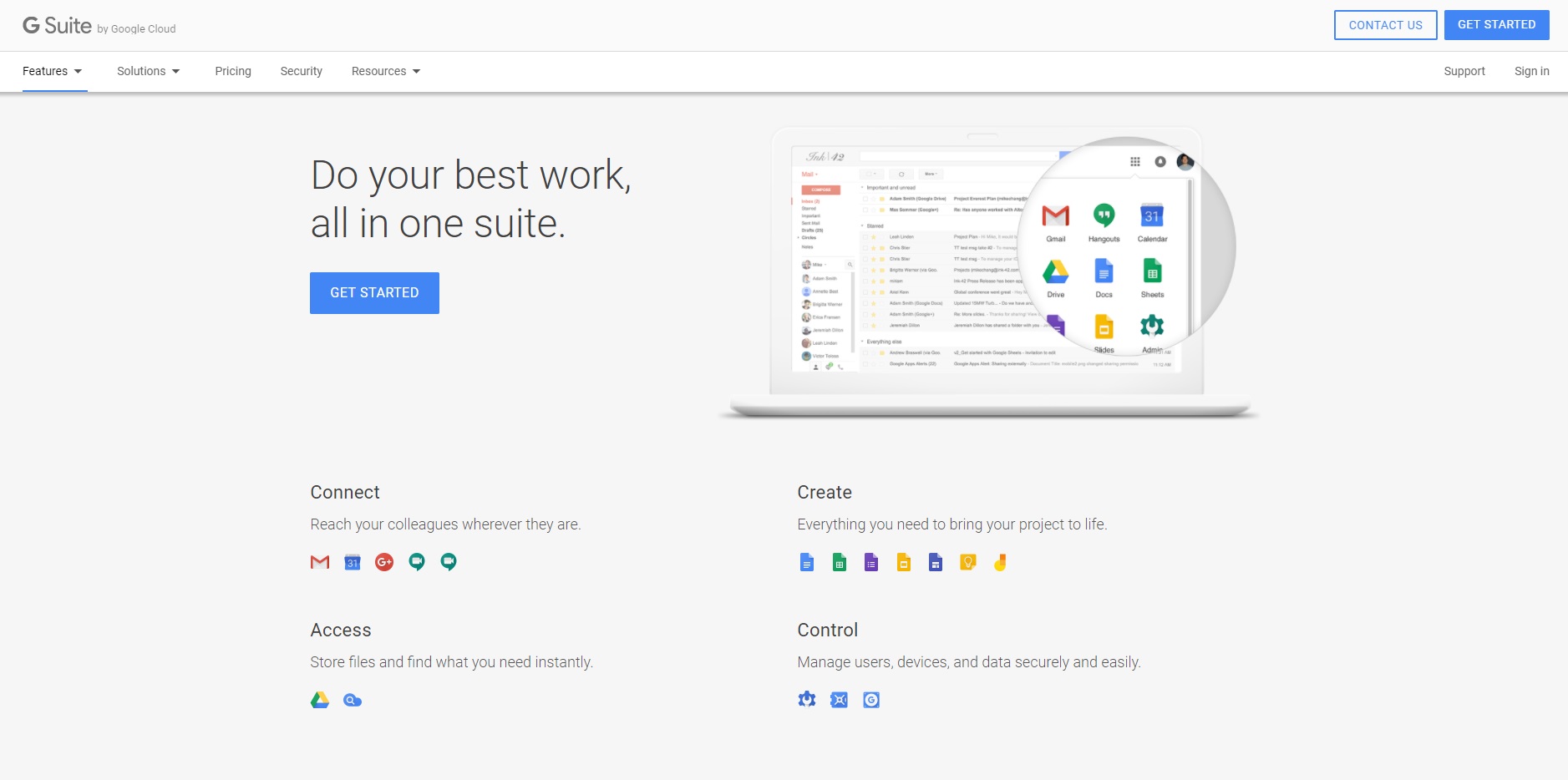
Task: Click the apps grid icon in laptop illustration
Action: tap(1135, 162)
